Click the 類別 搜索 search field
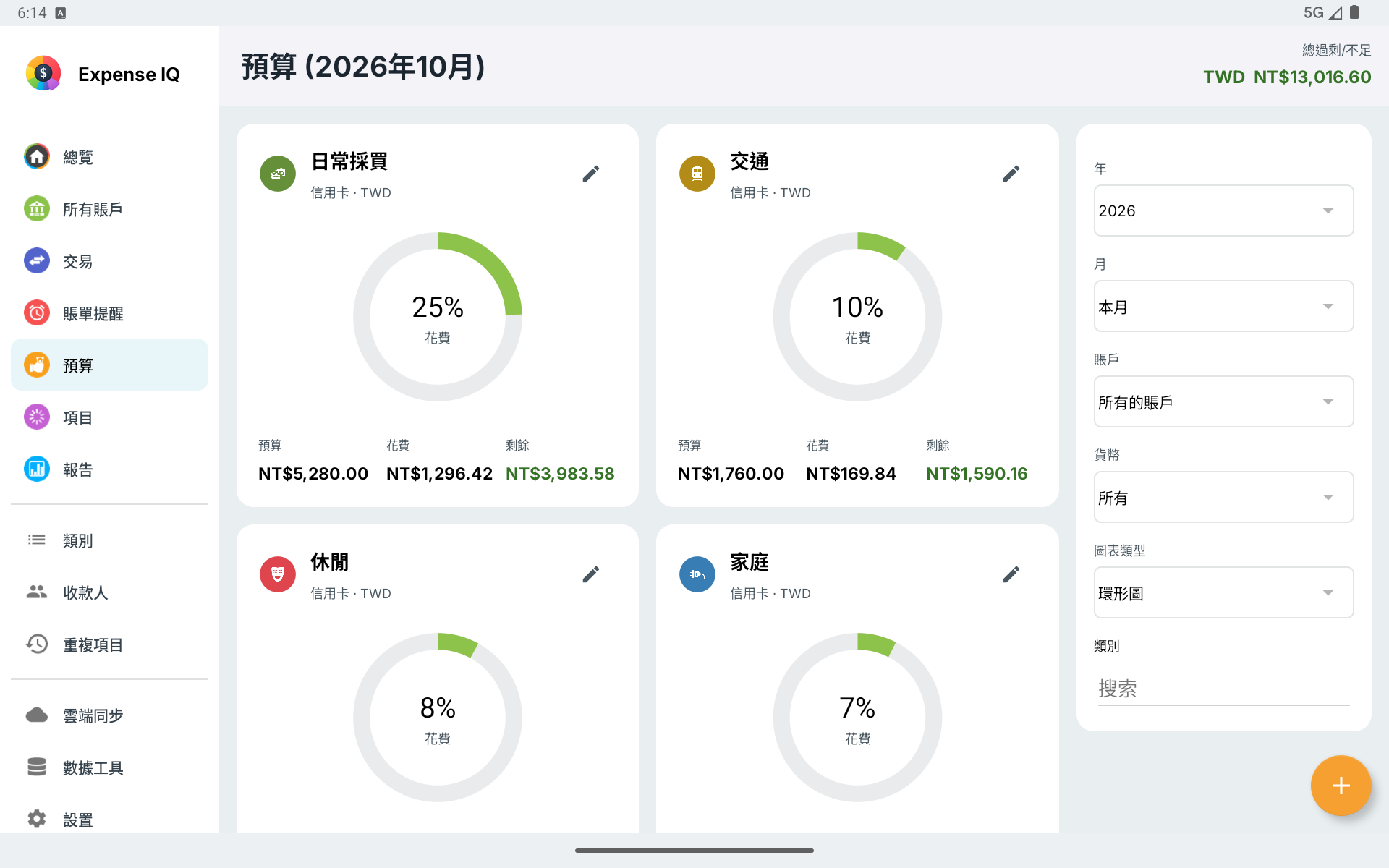This screenshot has width=1389, height=868. [1223, 688]
